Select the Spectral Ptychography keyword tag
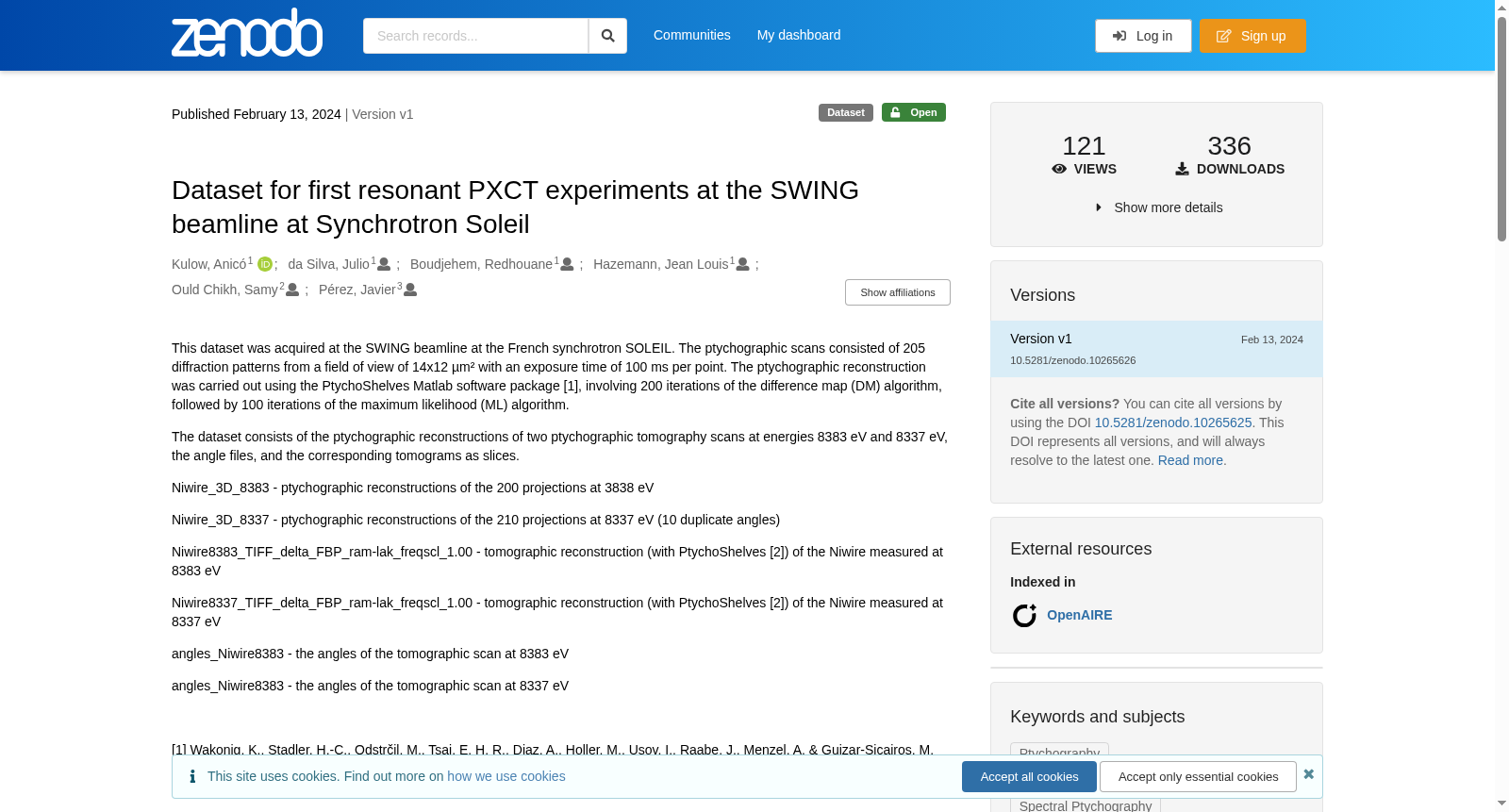Viewport: 1509px width, 812px height. pyautogui.click(x=1086, y=805)
